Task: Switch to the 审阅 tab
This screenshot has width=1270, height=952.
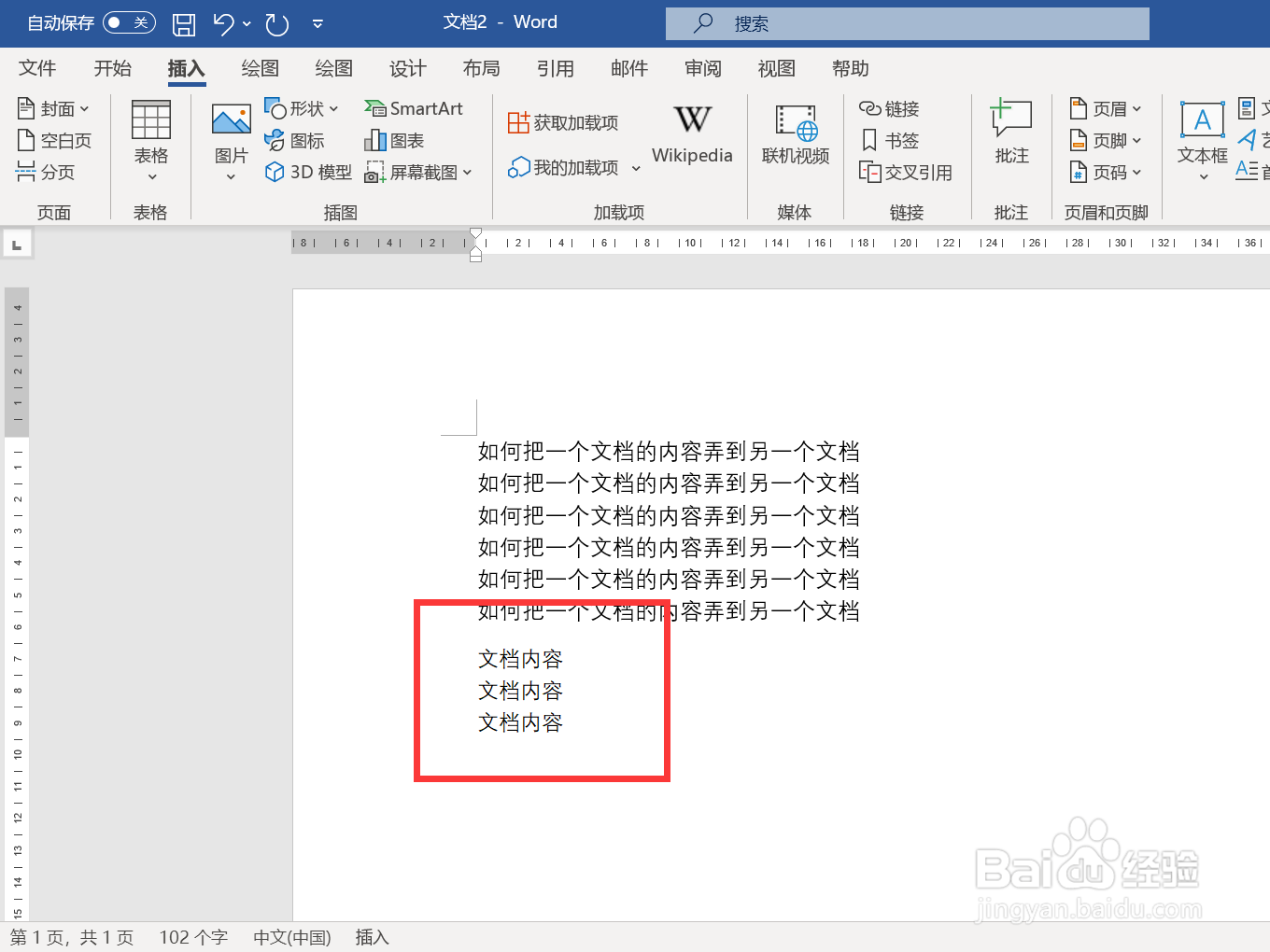Action: click(x=702, y=68)
